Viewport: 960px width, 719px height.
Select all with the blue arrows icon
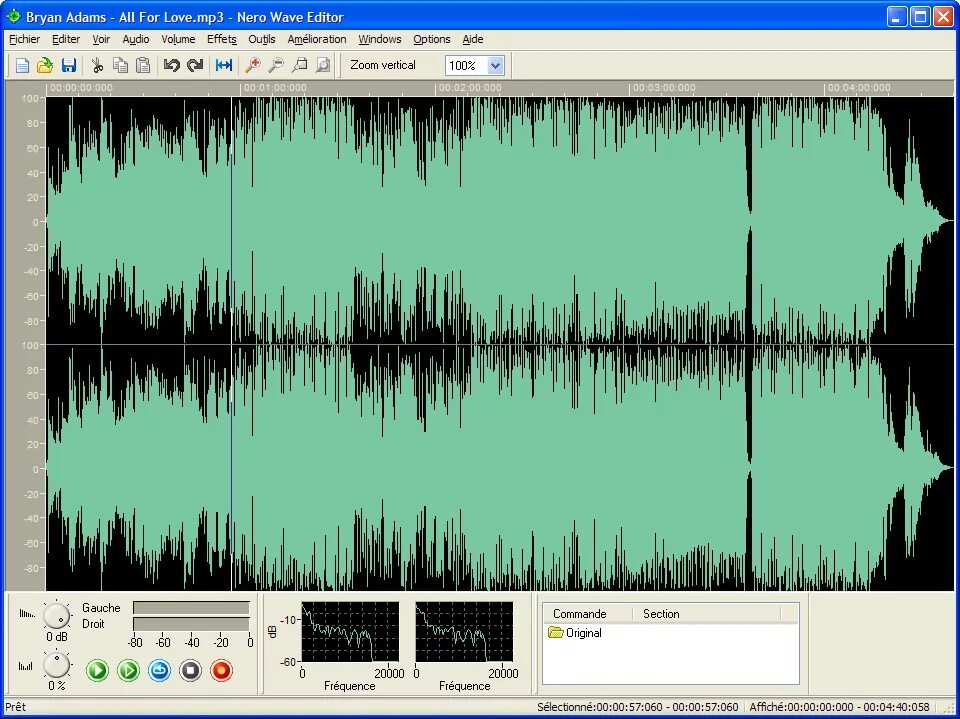pos(224,66)
